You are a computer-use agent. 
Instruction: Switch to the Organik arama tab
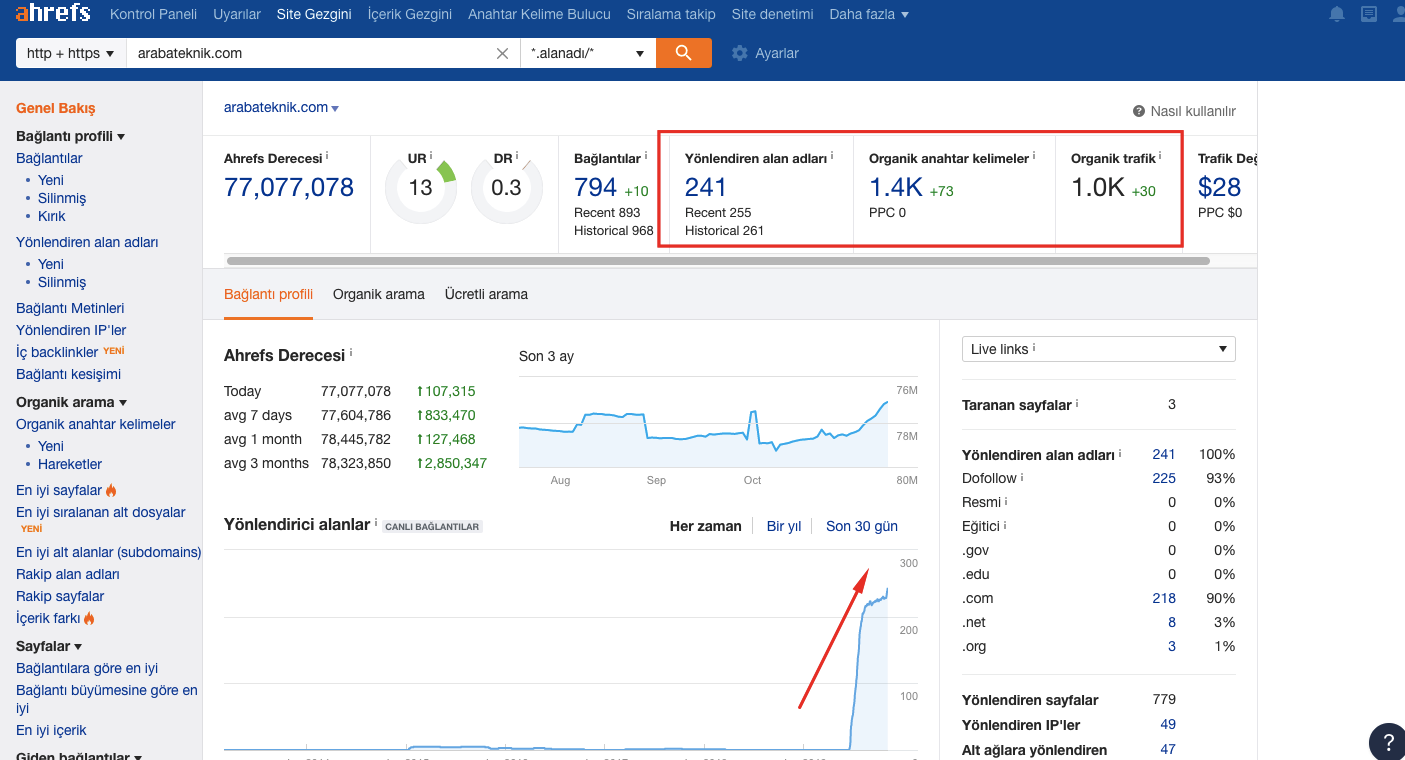coord(379,294)
